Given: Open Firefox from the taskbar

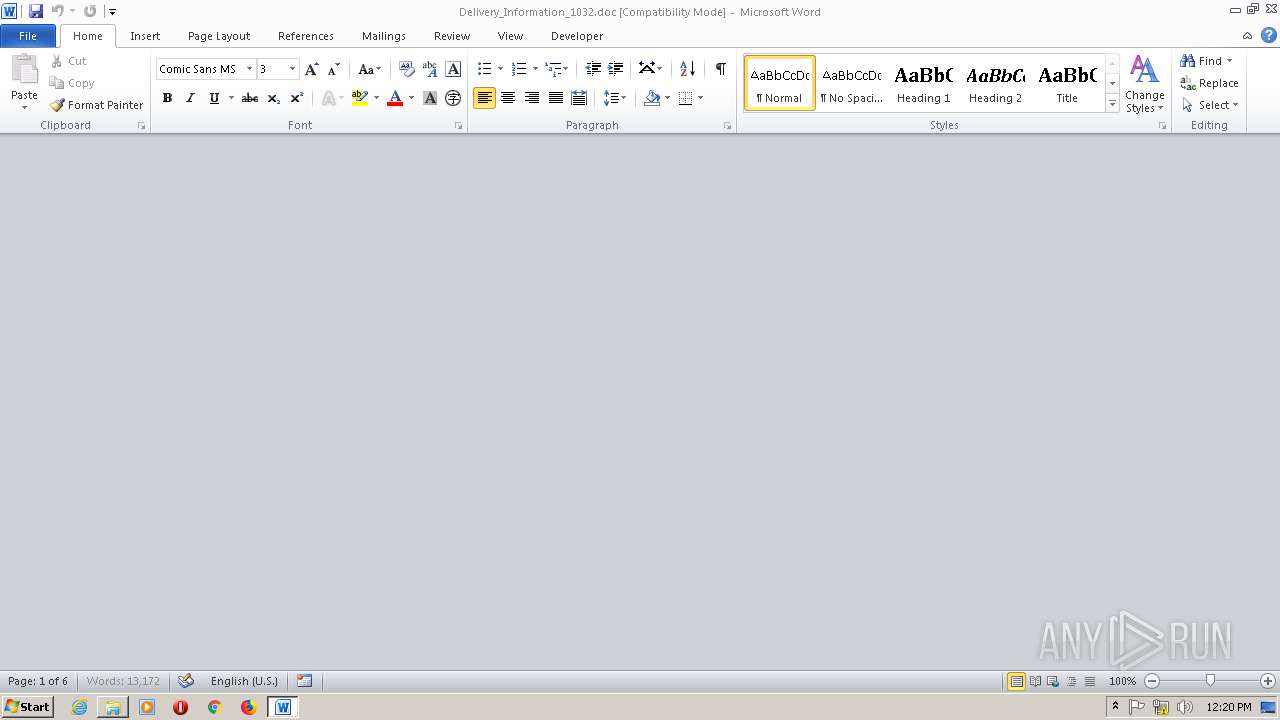Looking at the screenshot, I should click(248, 707).
